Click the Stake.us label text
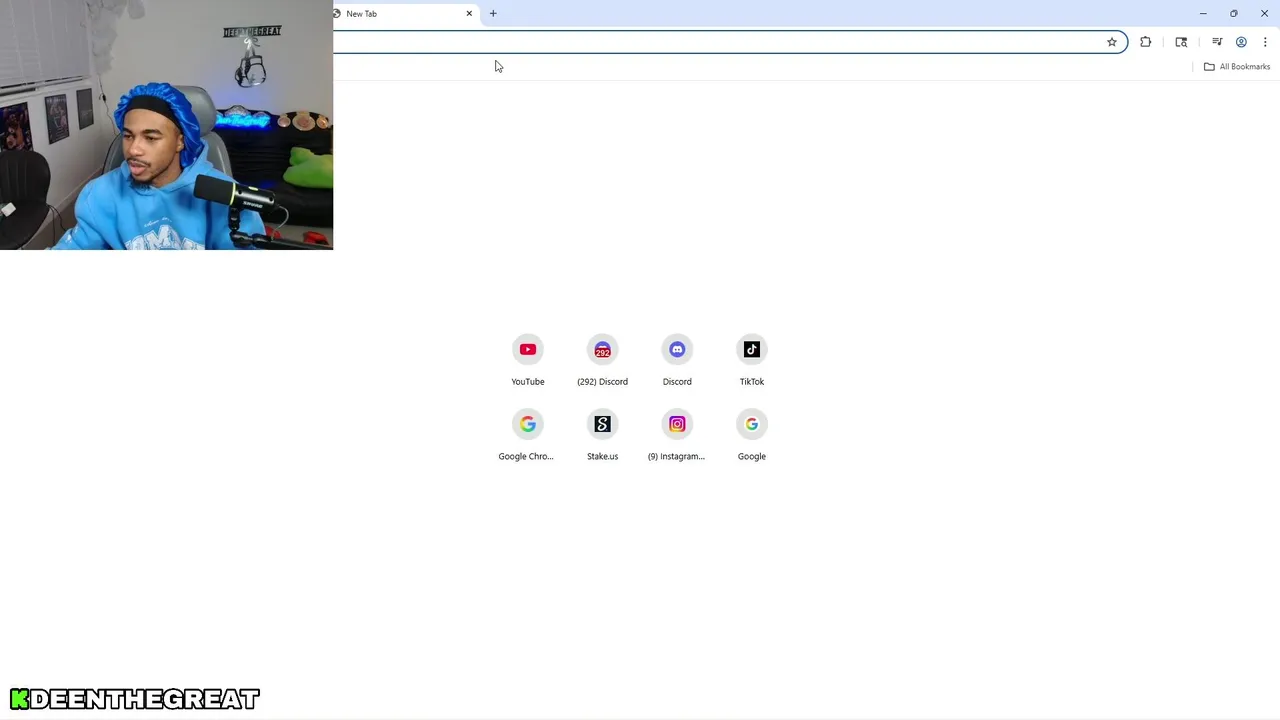 602,457
